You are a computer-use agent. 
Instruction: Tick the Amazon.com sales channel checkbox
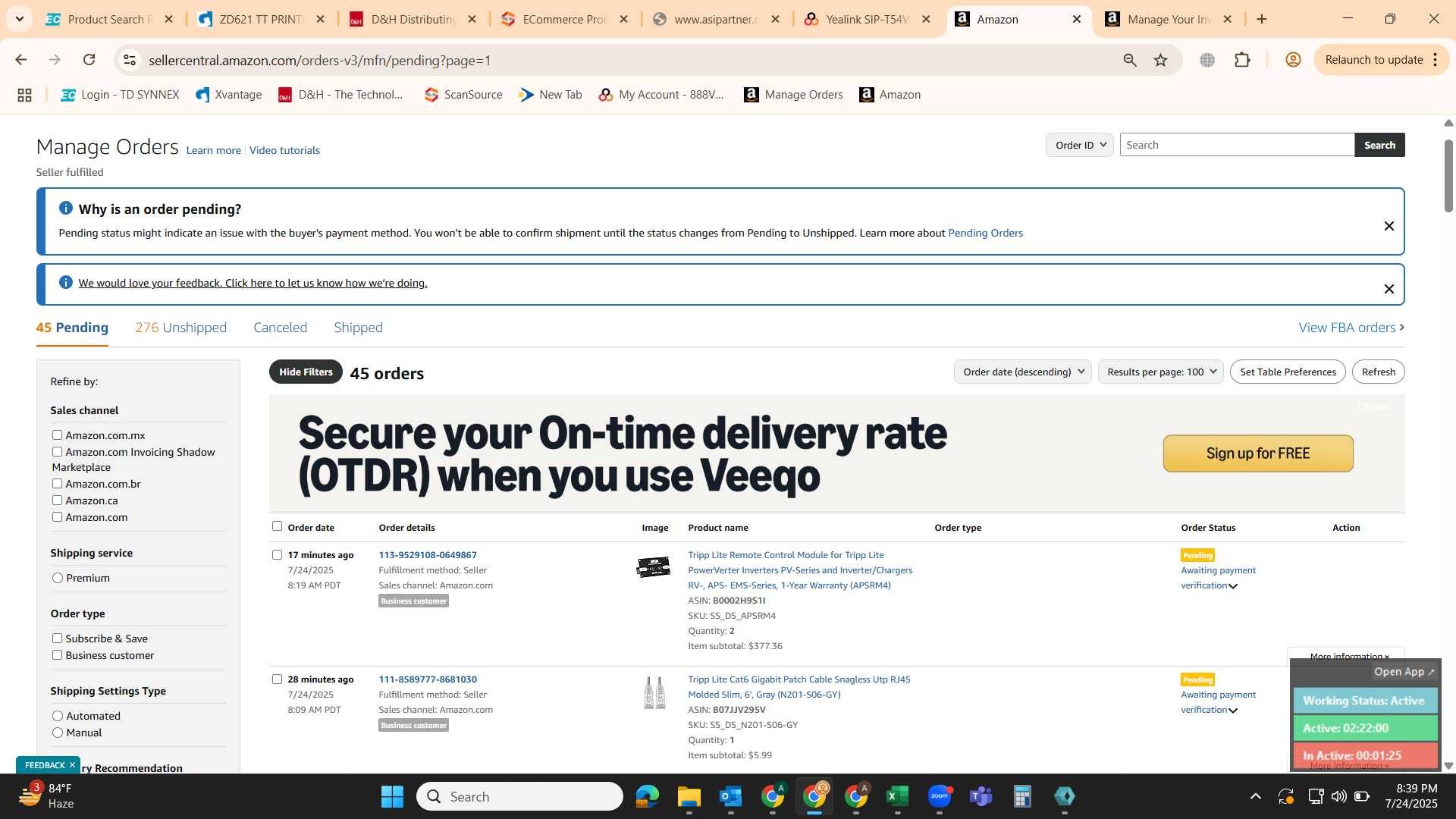coord(57,516)
